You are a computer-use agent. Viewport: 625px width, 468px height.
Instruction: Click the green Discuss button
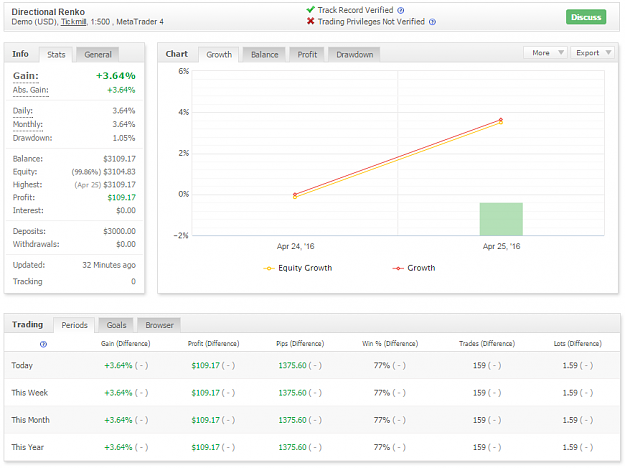(586, 17)
